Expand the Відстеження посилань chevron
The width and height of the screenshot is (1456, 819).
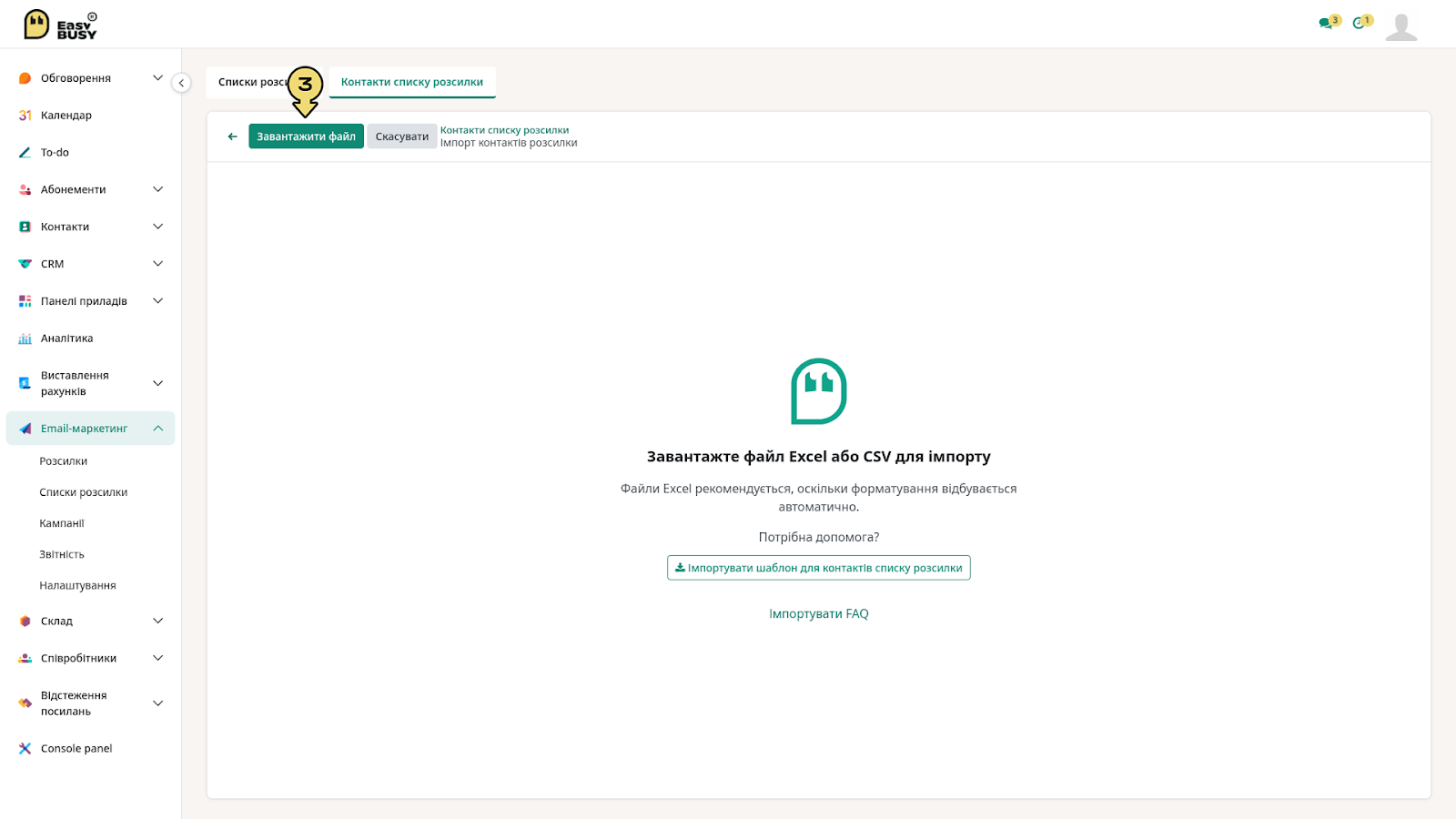point(157,703)
